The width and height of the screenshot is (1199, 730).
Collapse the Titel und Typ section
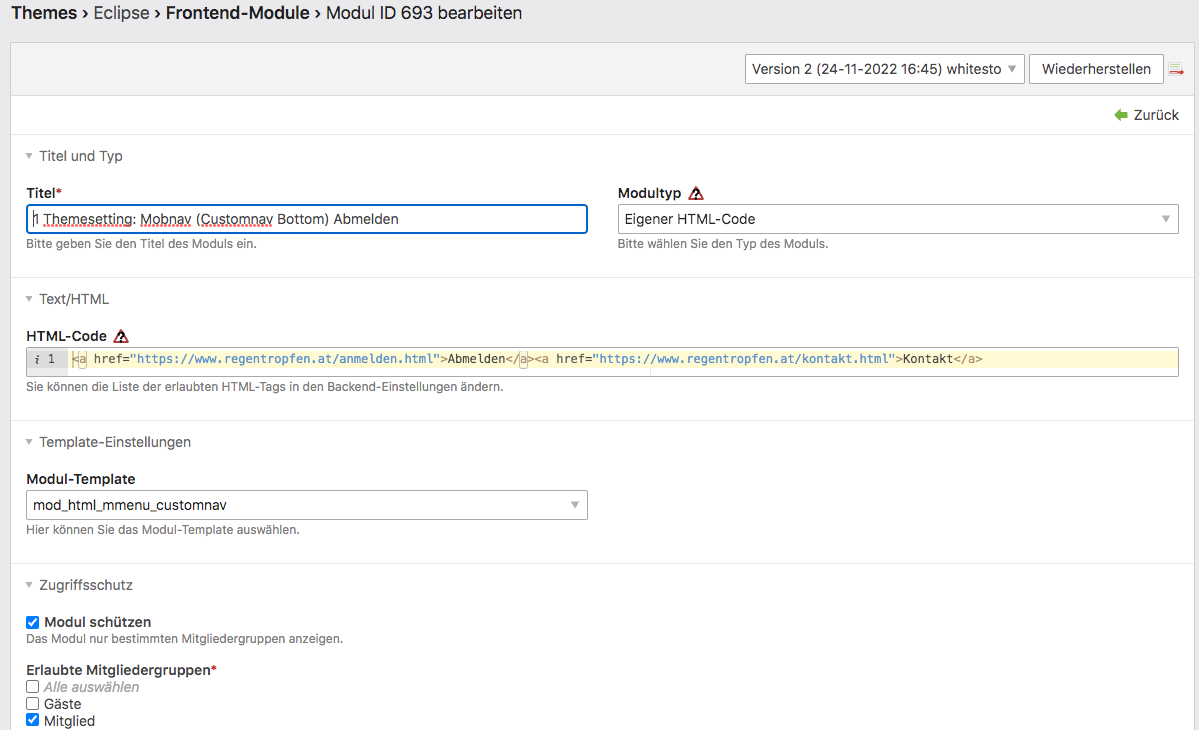(74, 156)
